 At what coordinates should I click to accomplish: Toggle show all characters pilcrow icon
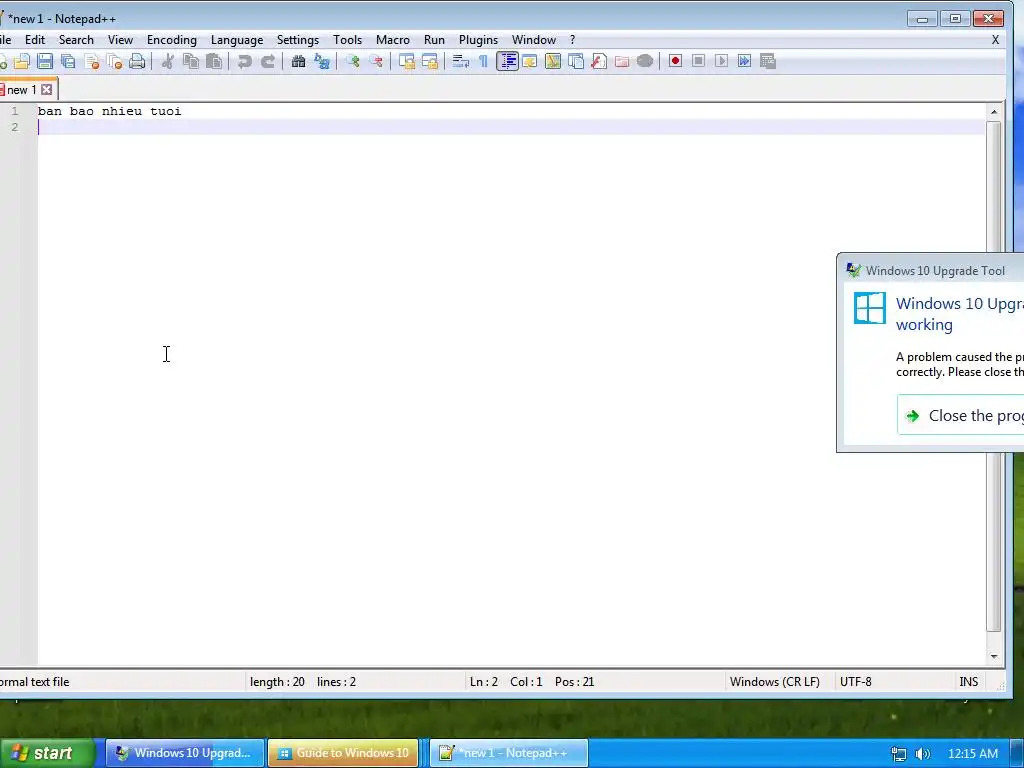tap(483, 61)
